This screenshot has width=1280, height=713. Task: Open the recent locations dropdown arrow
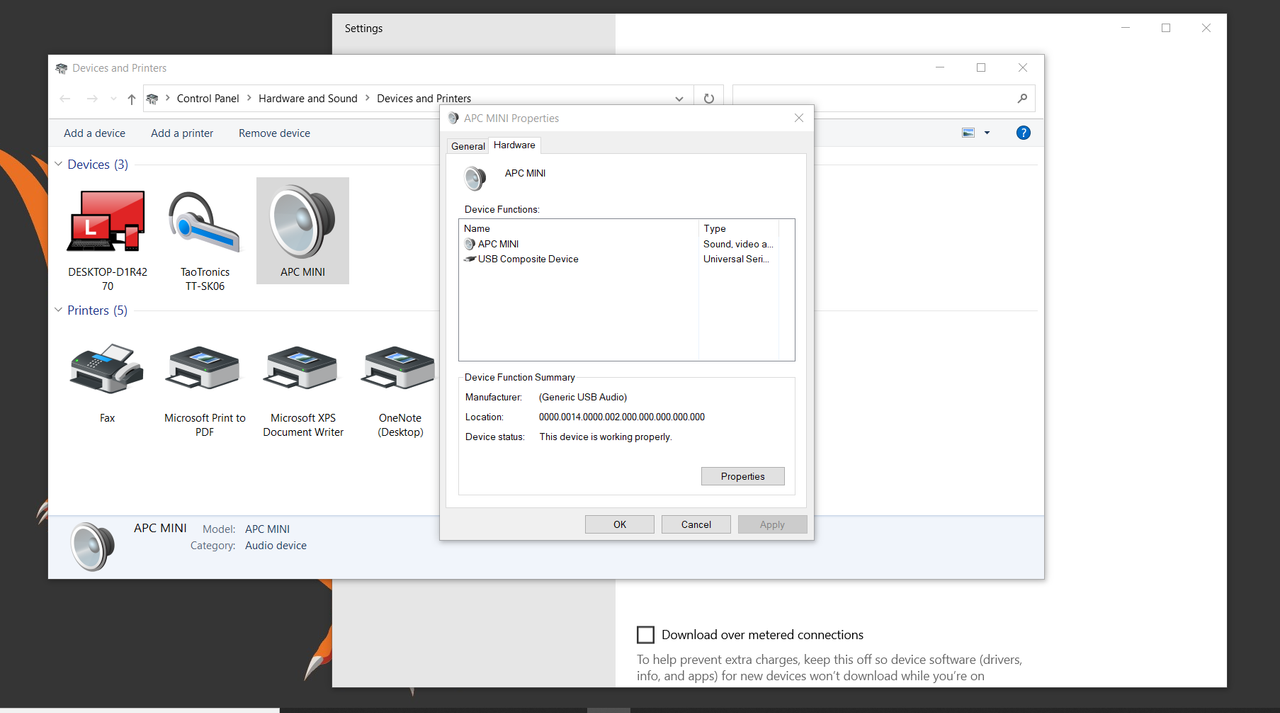coord(112,99)
